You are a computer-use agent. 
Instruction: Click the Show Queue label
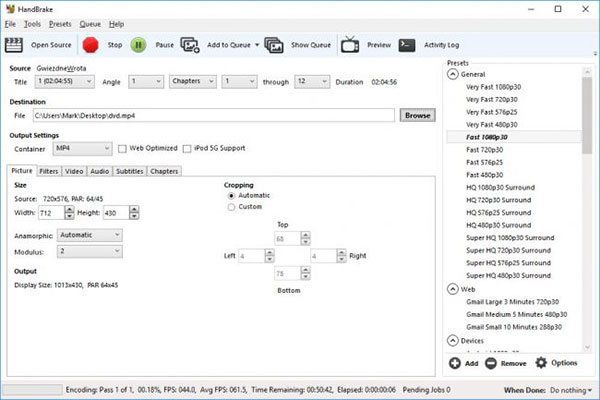point(311,45)
